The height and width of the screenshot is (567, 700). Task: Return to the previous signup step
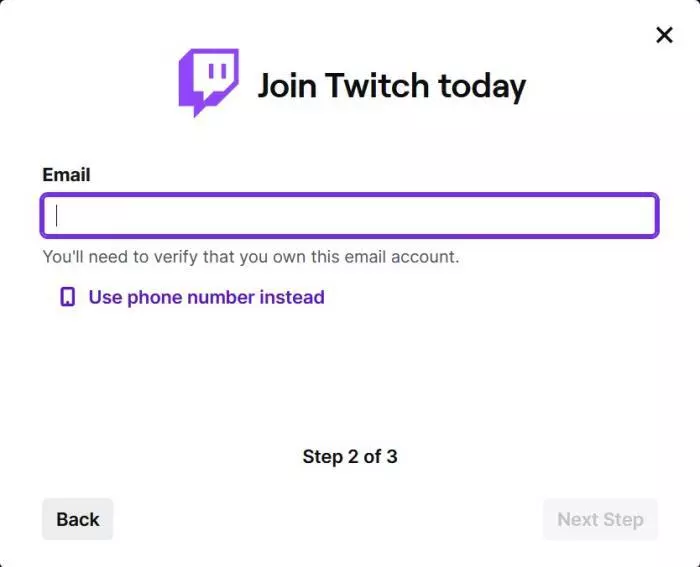pyautogui.click(x=77, y=519)
